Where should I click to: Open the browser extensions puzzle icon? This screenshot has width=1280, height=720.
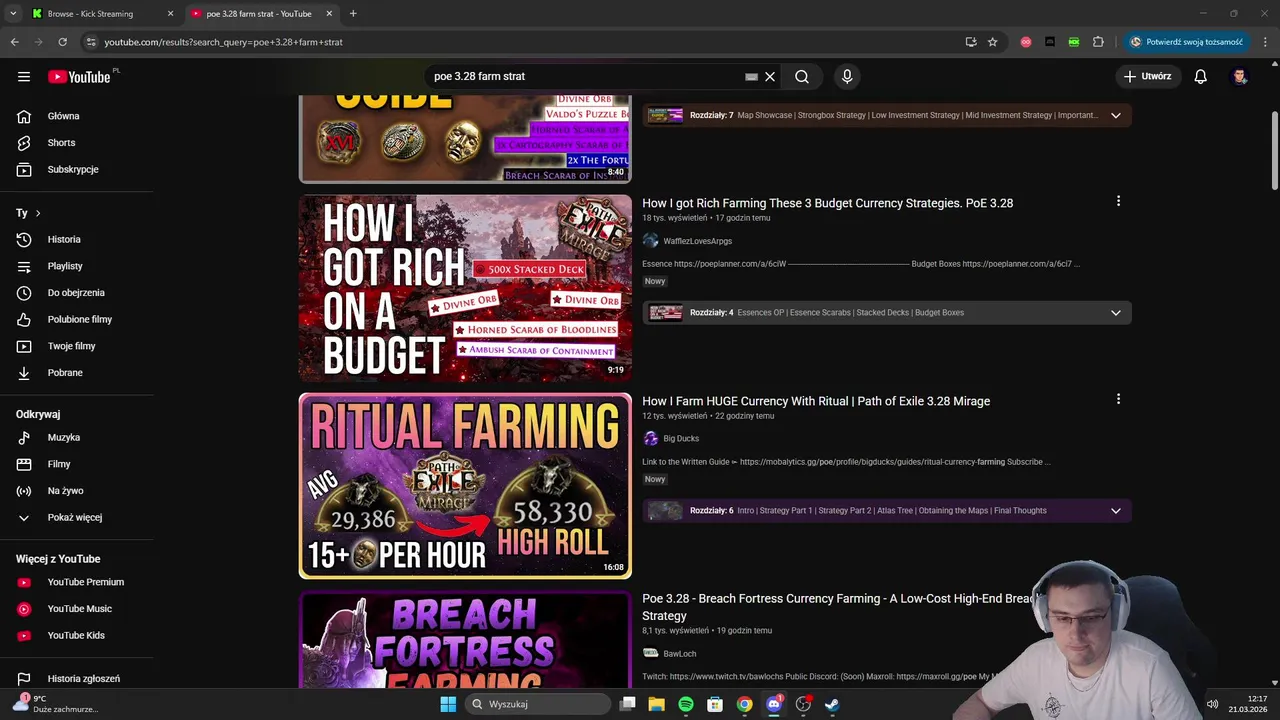(1098, 42)
